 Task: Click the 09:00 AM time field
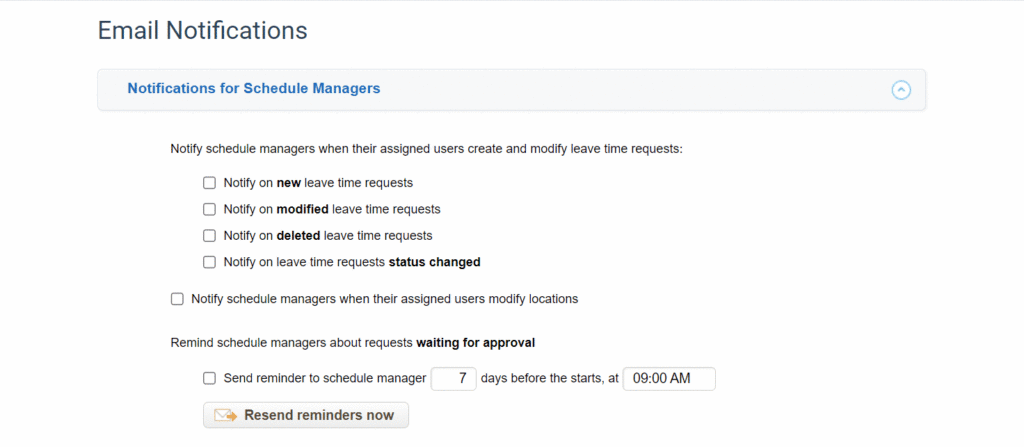(x=669, y=378)
